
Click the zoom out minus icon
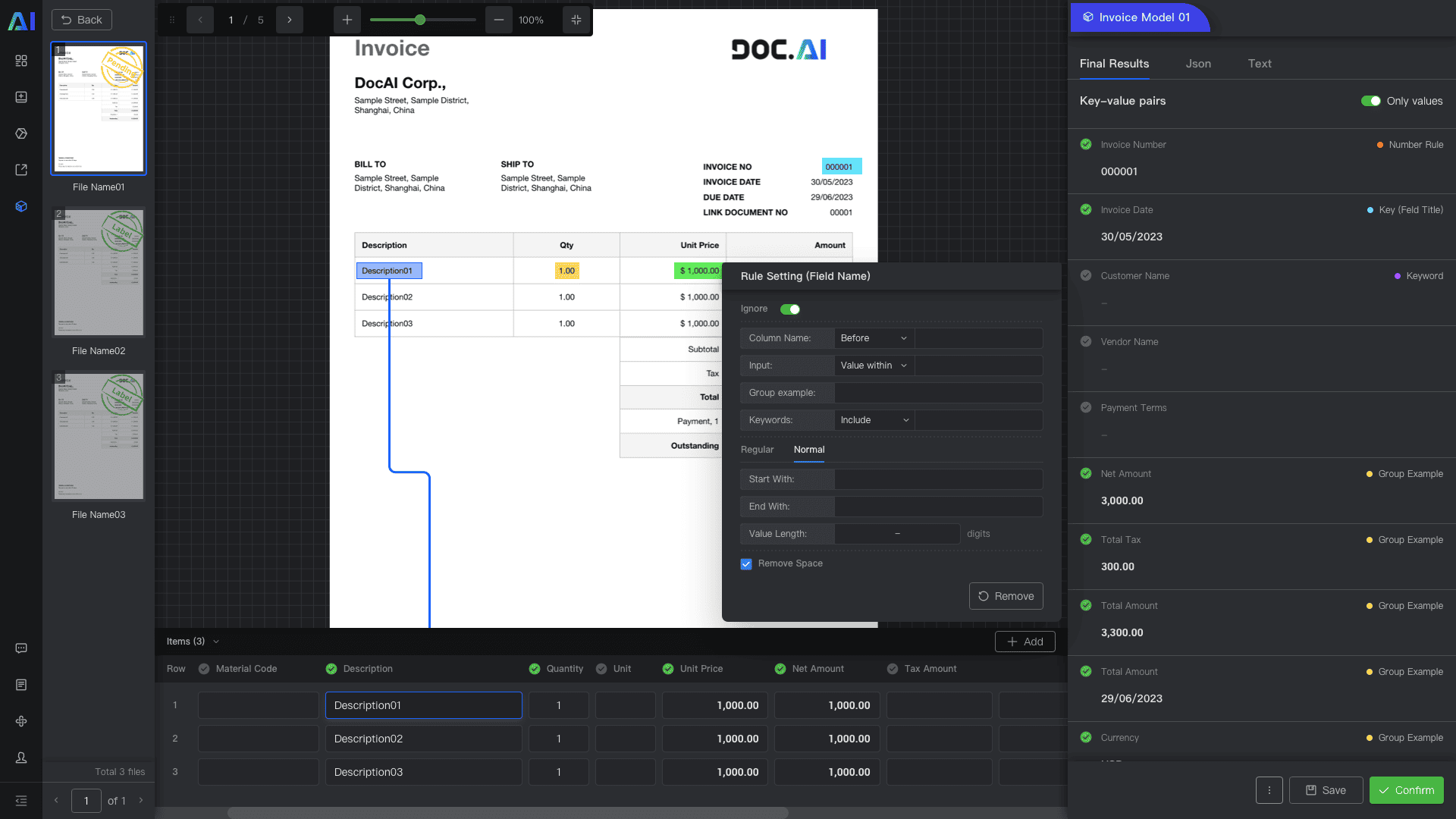(498, 20)
